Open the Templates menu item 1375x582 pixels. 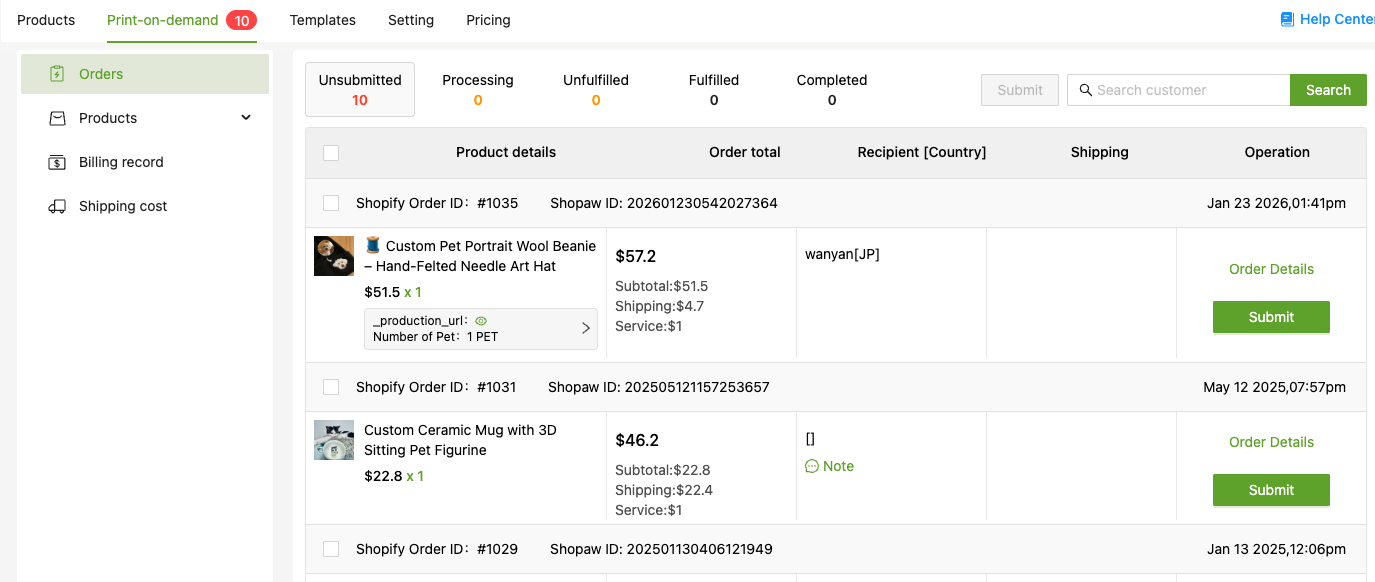point(322,20)
